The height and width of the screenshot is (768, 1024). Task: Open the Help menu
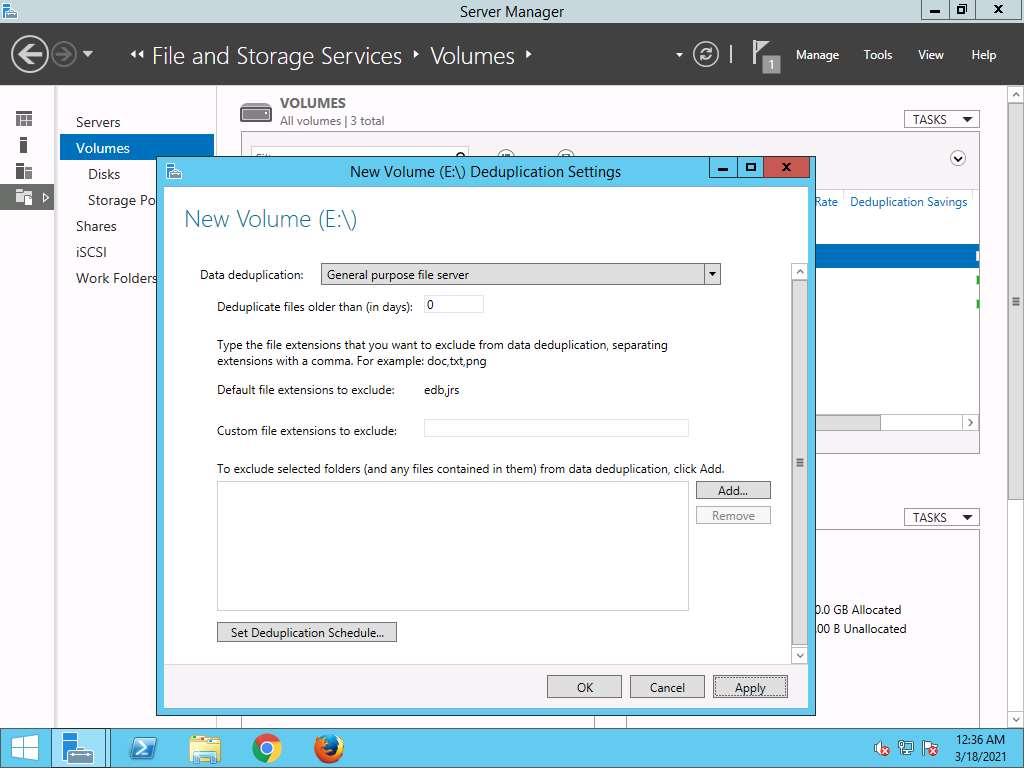(984, 55)
